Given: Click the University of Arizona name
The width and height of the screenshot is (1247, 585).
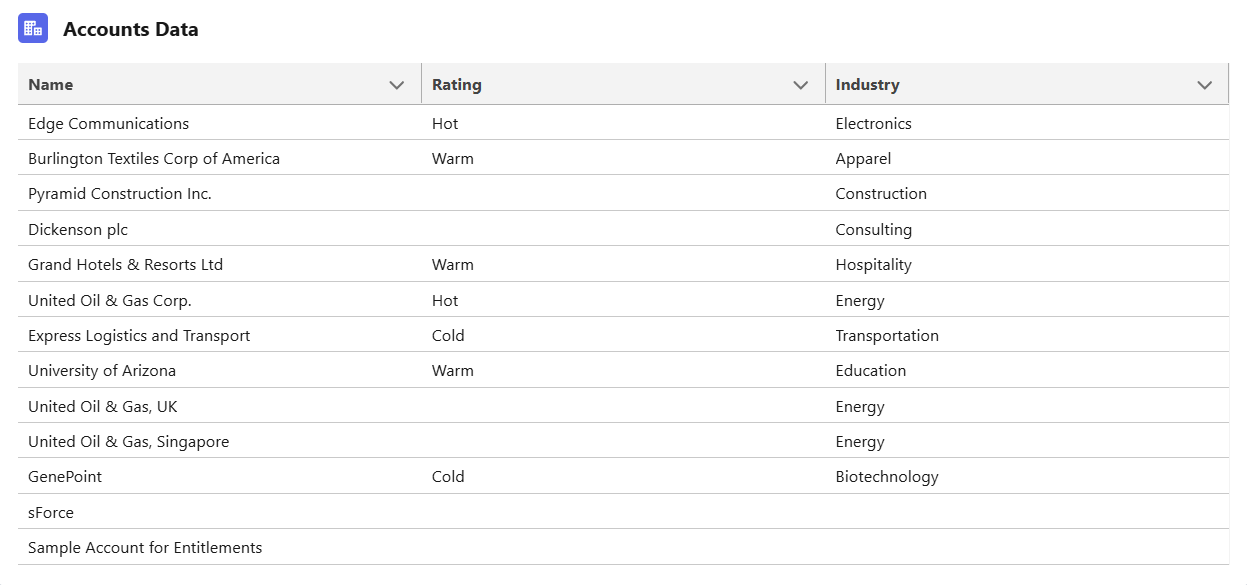Looking at the screenshot, I should pyautogui.click(x=102, y=371).
